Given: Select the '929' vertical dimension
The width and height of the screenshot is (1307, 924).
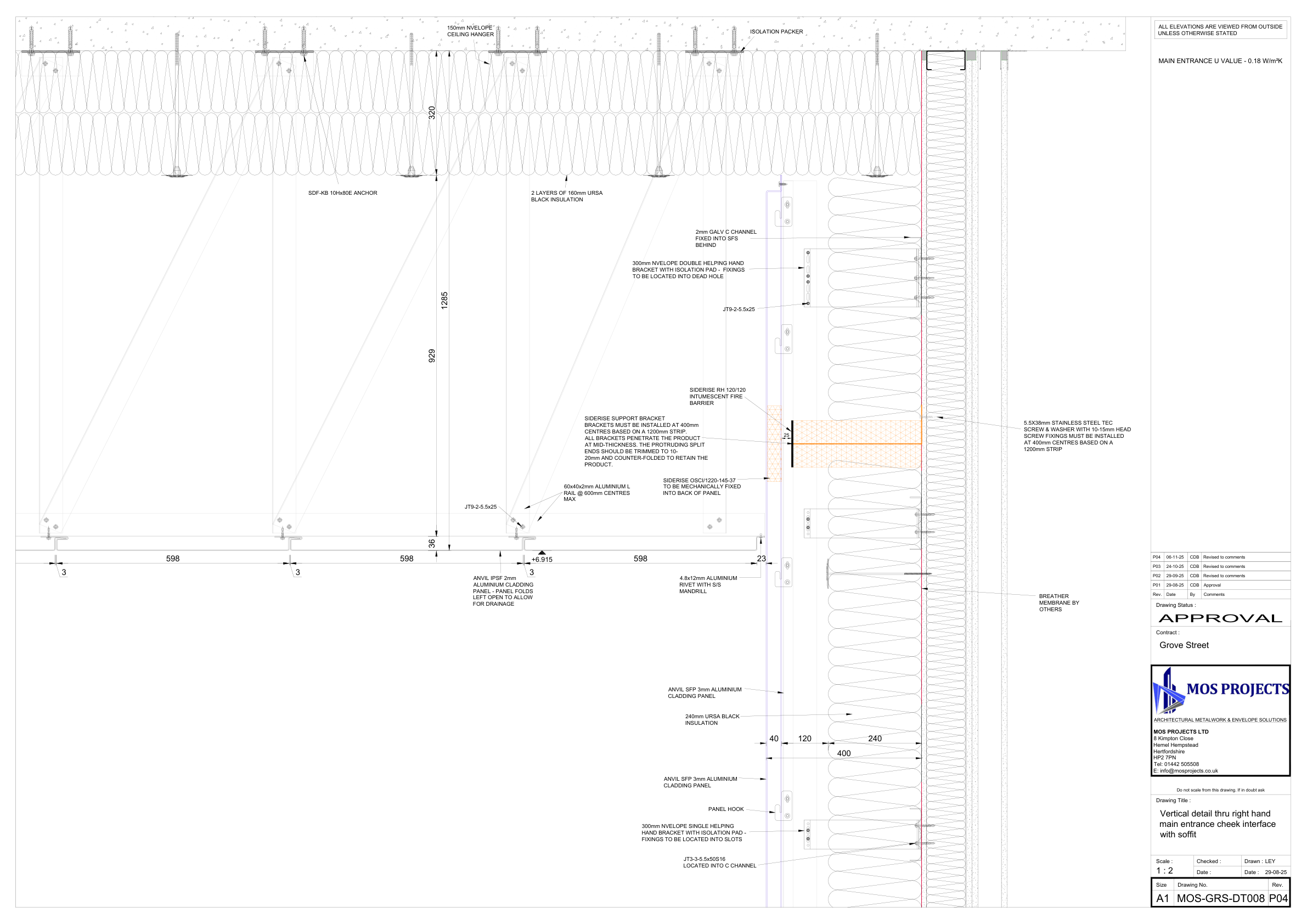Looking at the screenshot, I should (431, 356).
